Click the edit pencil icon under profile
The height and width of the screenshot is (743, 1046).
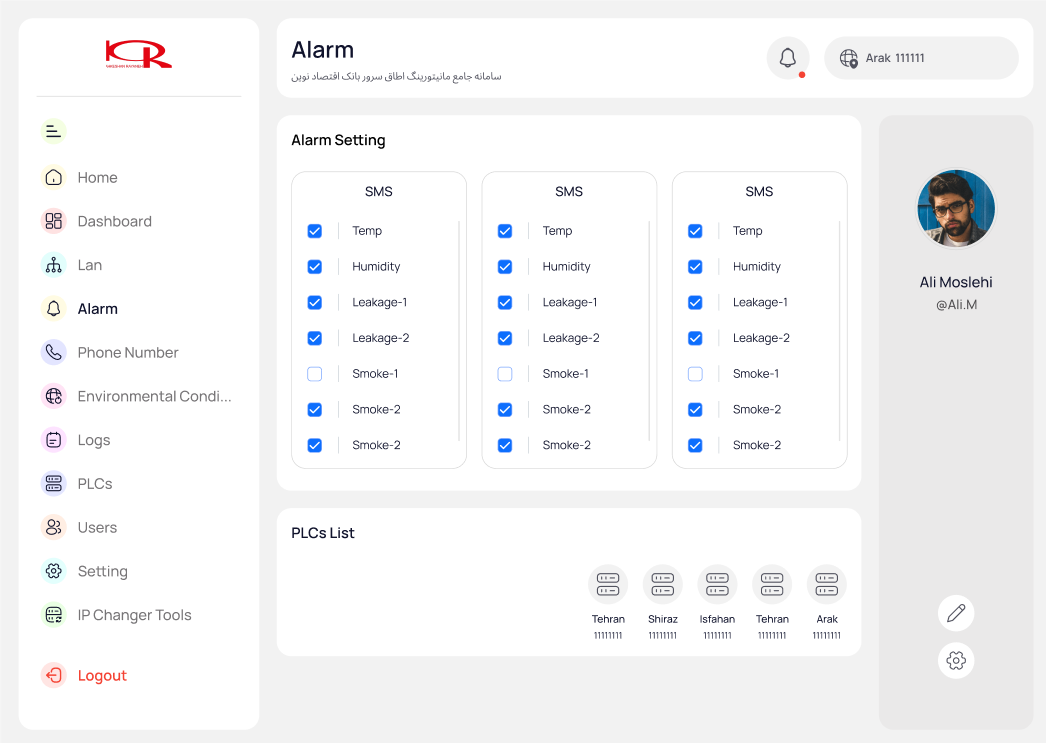coord(956,613)
